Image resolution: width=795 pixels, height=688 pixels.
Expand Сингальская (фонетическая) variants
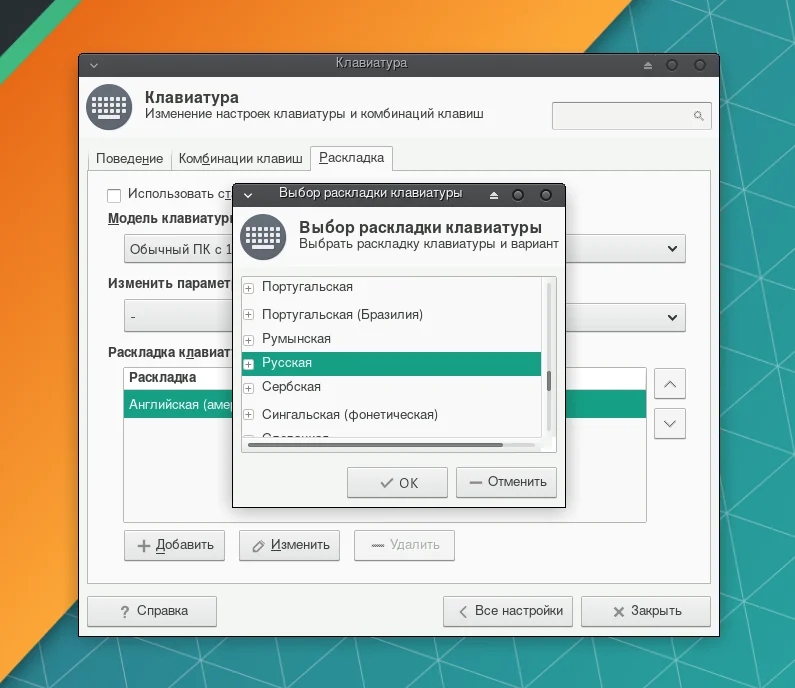pos(248,415)
